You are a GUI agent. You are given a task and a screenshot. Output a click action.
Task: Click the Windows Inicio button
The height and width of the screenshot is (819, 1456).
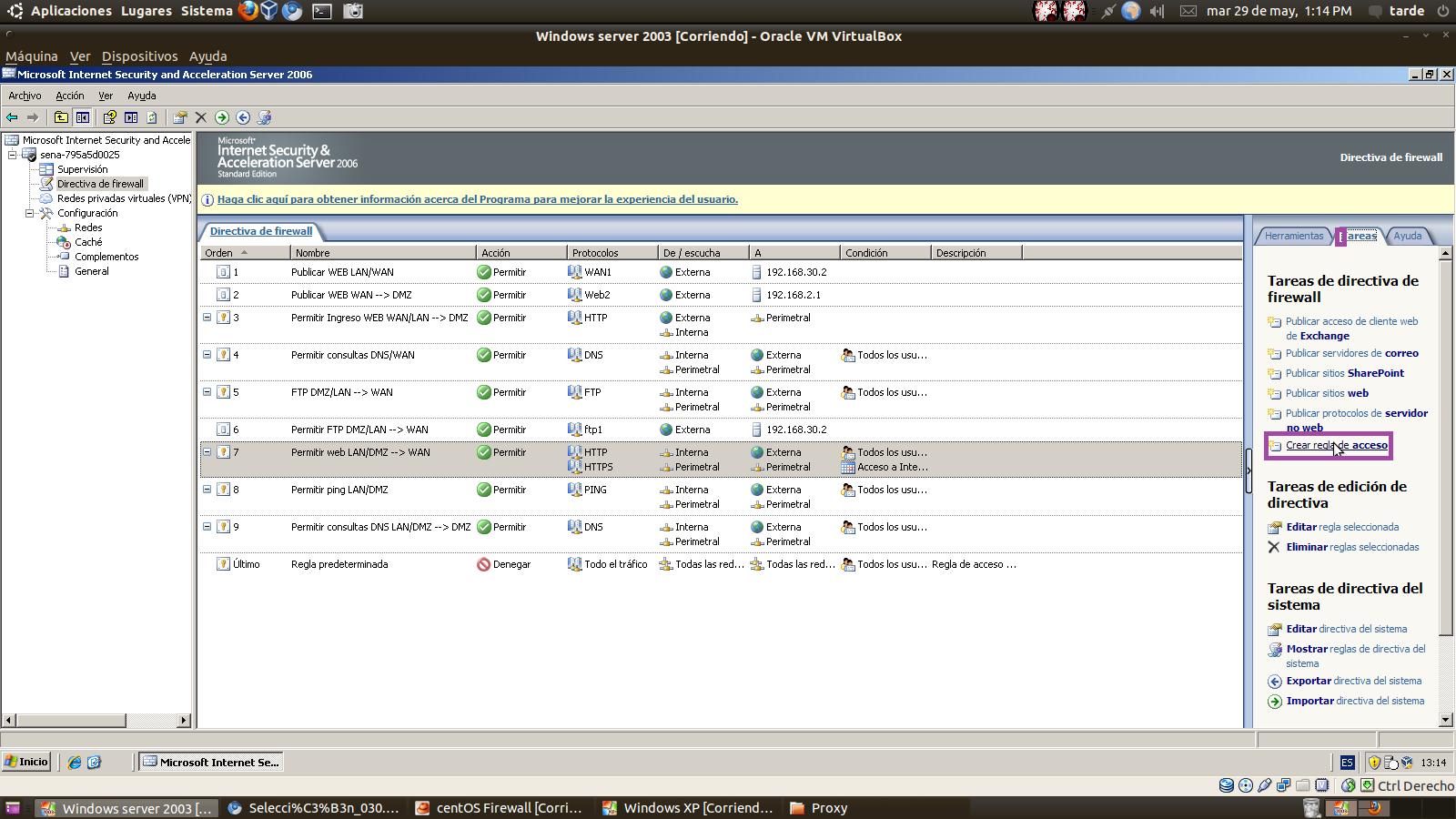pyautogui.click(x=26, y=762)
